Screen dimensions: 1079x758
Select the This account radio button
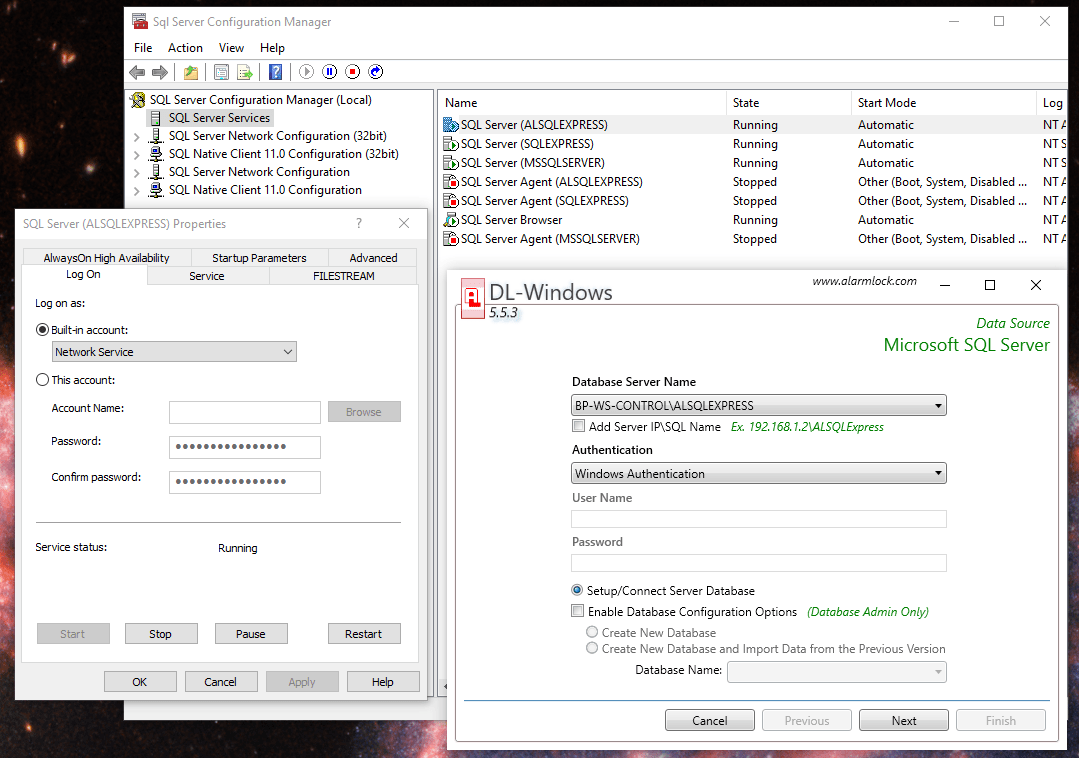tap(42, 380)
